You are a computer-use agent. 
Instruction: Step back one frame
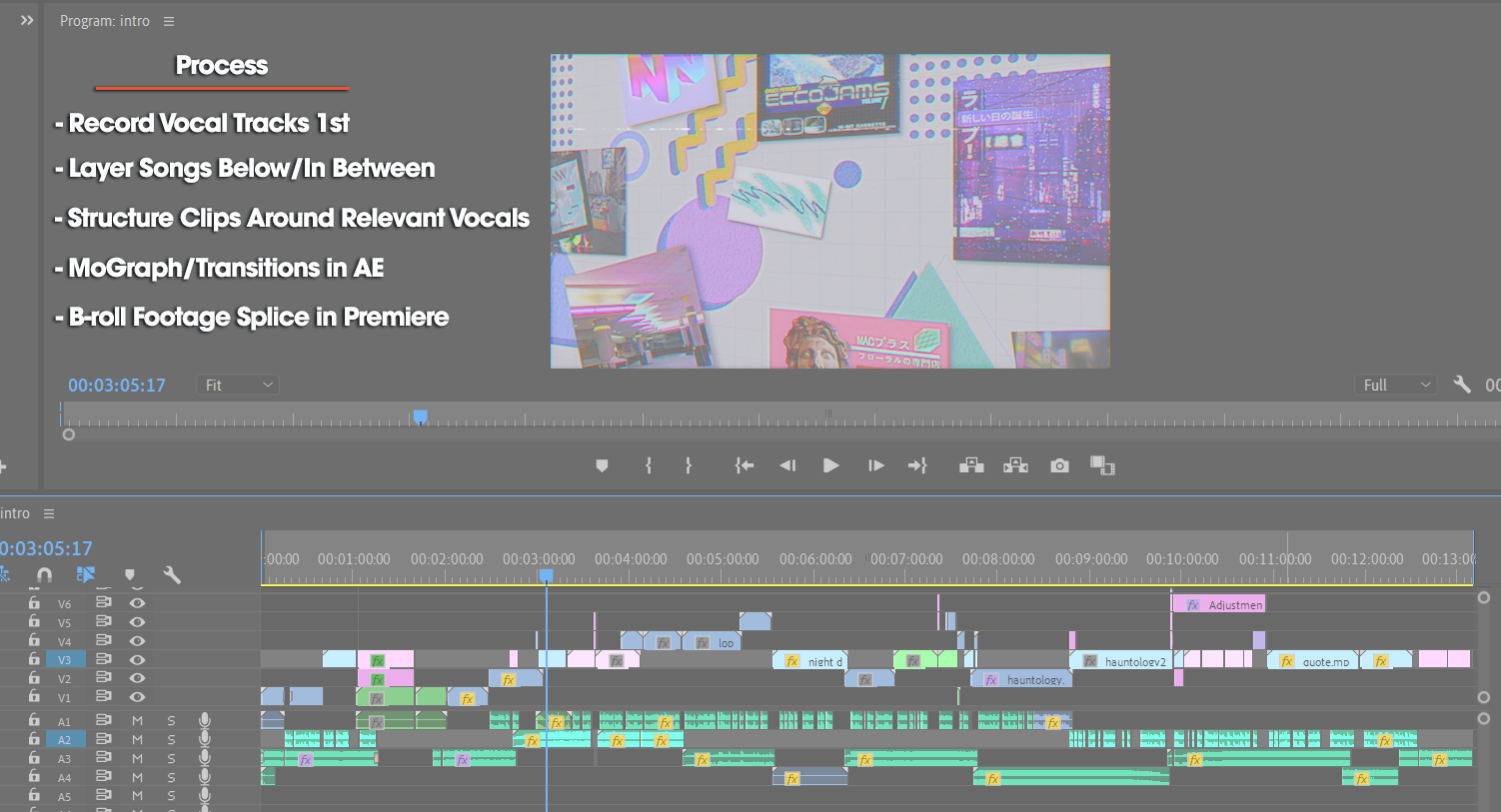787,465
